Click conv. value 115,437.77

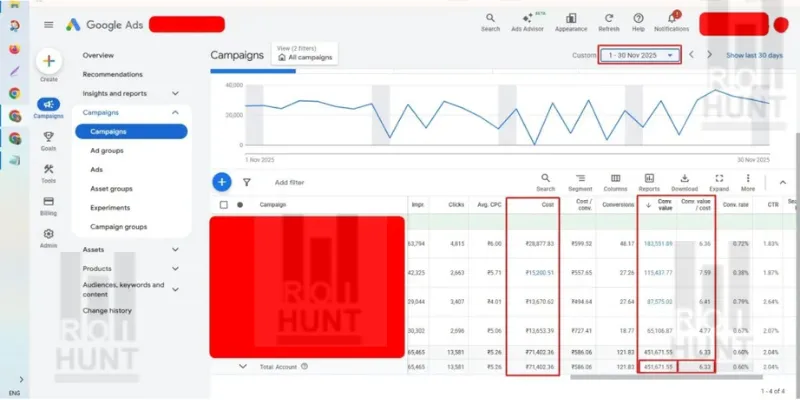tap(658, 273)
